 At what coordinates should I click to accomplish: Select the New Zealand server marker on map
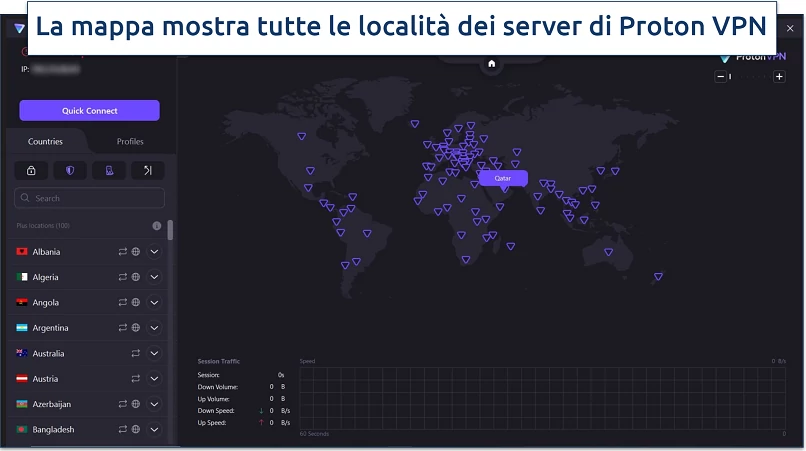click(658, 277)
